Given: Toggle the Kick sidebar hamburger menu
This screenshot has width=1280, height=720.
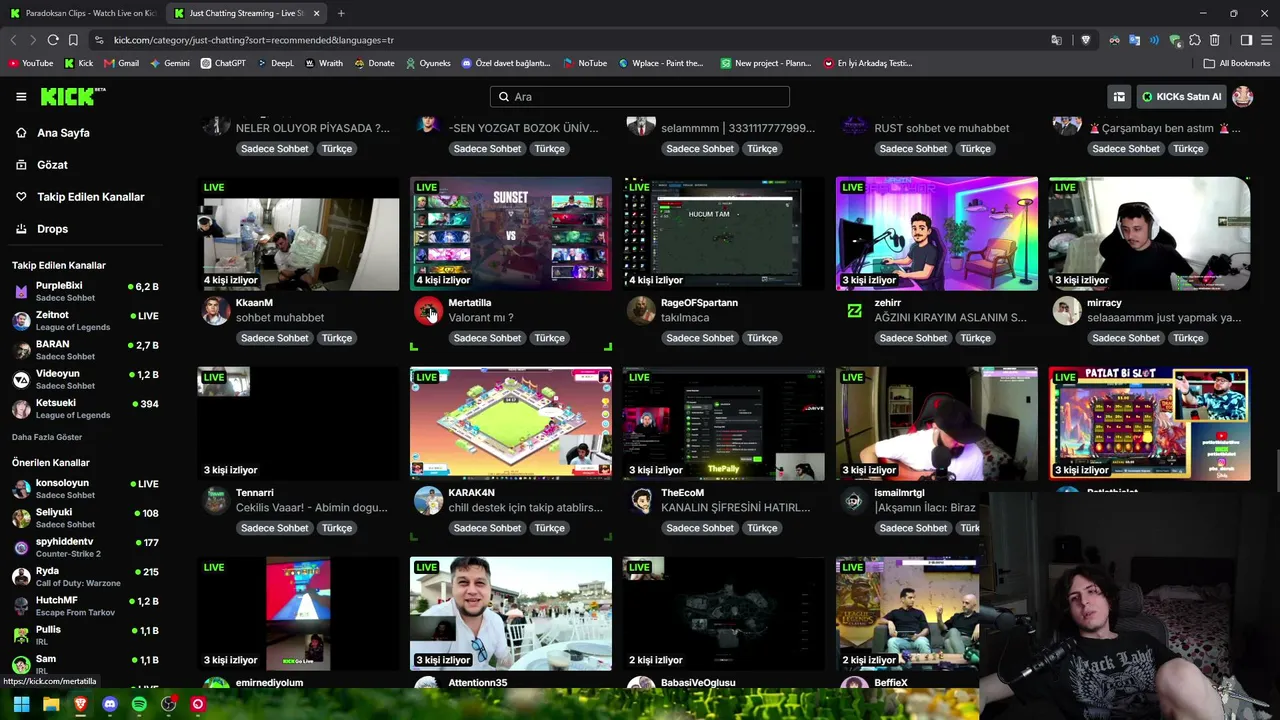Looking at the screenshot, I should [21, 97].
